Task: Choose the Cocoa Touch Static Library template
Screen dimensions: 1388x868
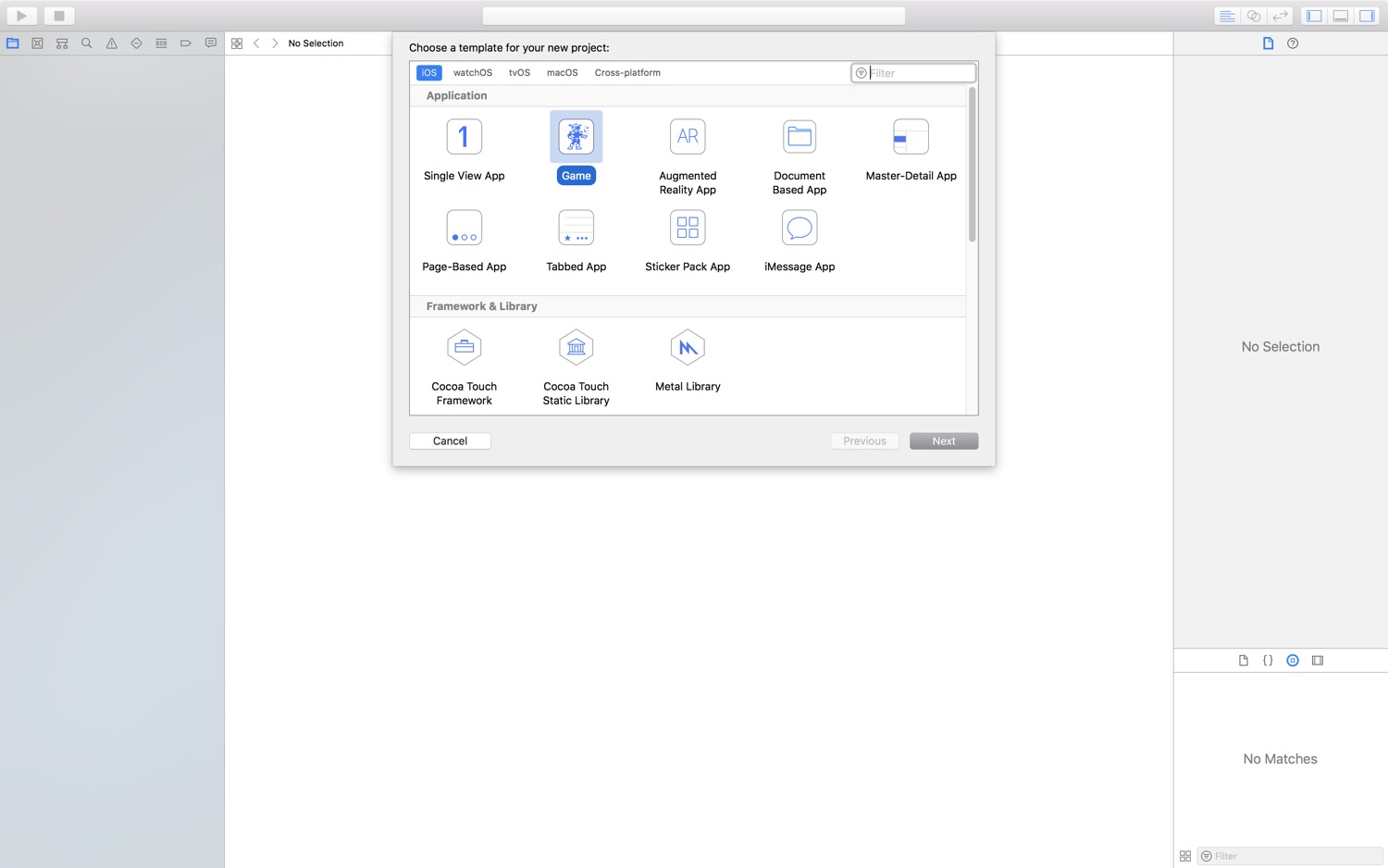Action: point(576,367)
